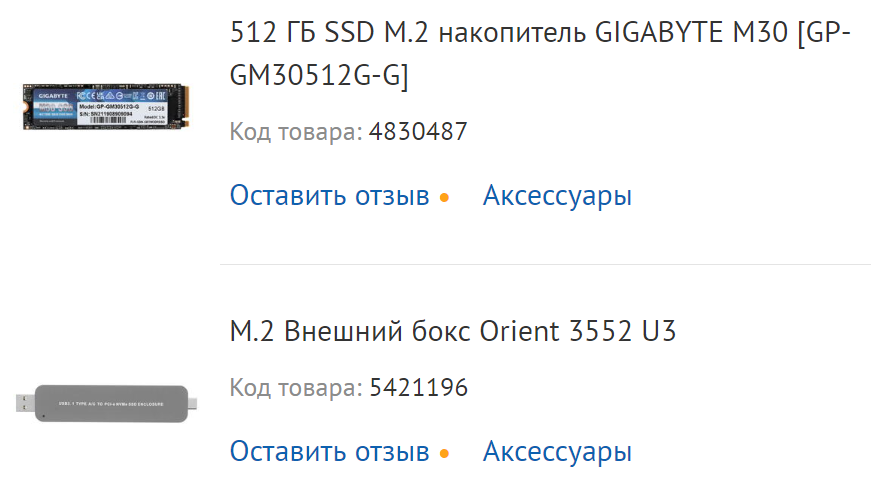Screen dimensions: 871x480
Task: Click the orange dot beside the SSD review link
Action: coord(444,197)
